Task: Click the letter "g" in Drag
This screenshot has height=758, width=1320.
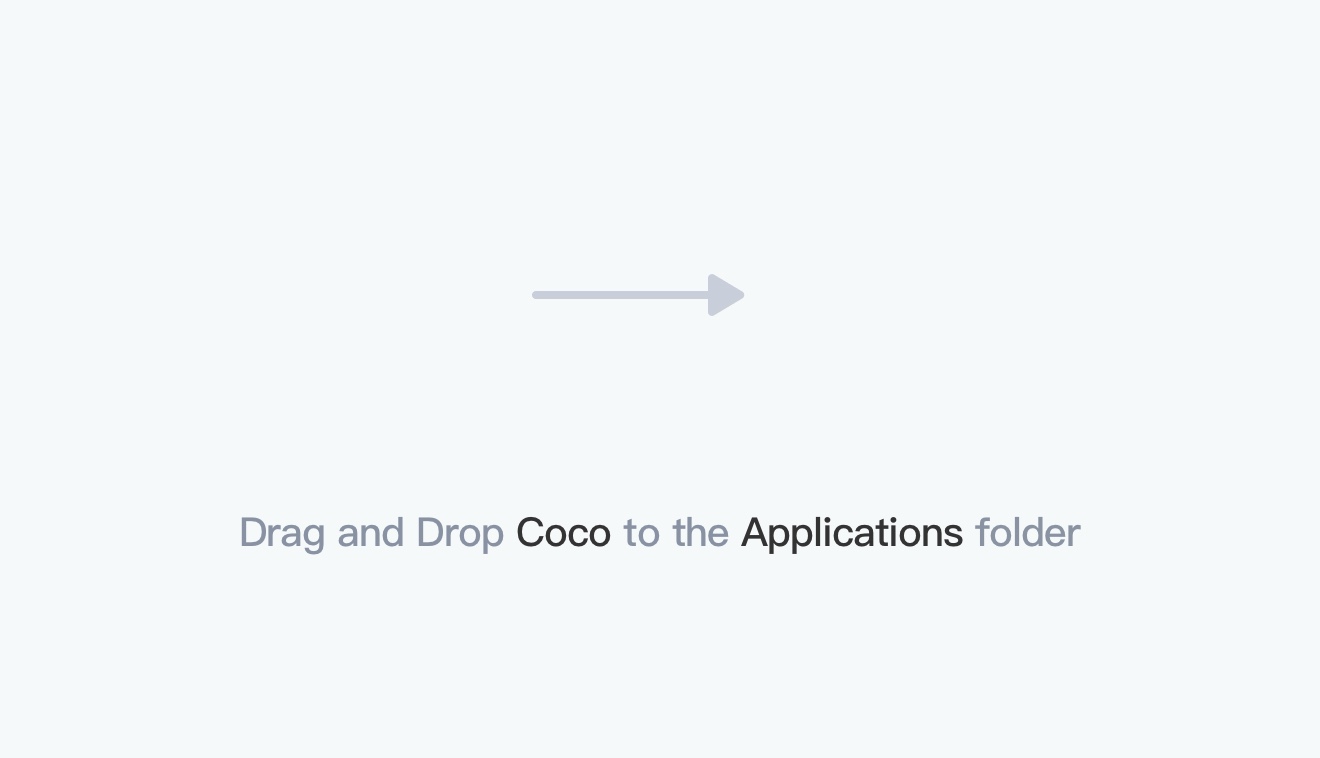Action: [314, 537]
